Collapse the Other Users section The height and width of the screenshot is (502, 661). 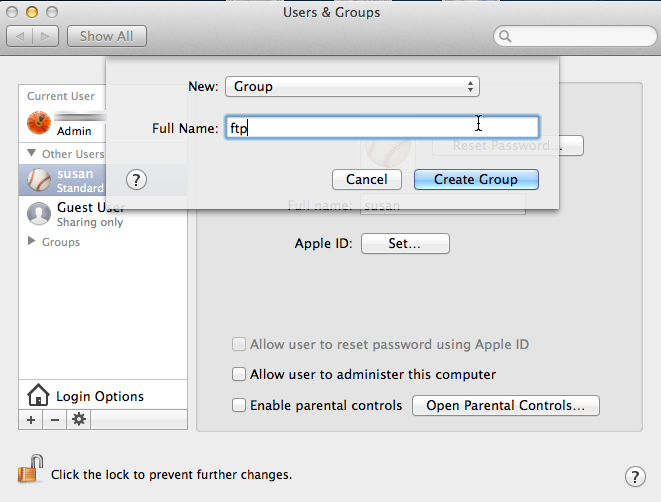[32, 154]
